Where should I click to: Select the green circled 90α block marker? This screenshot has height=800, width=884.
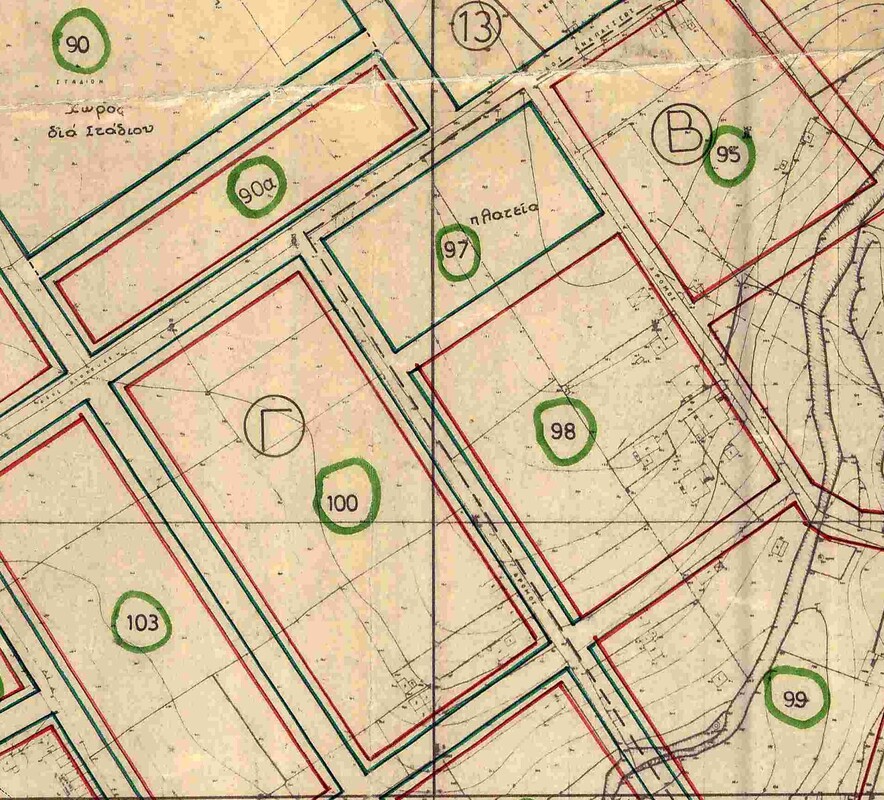point(257,190)
